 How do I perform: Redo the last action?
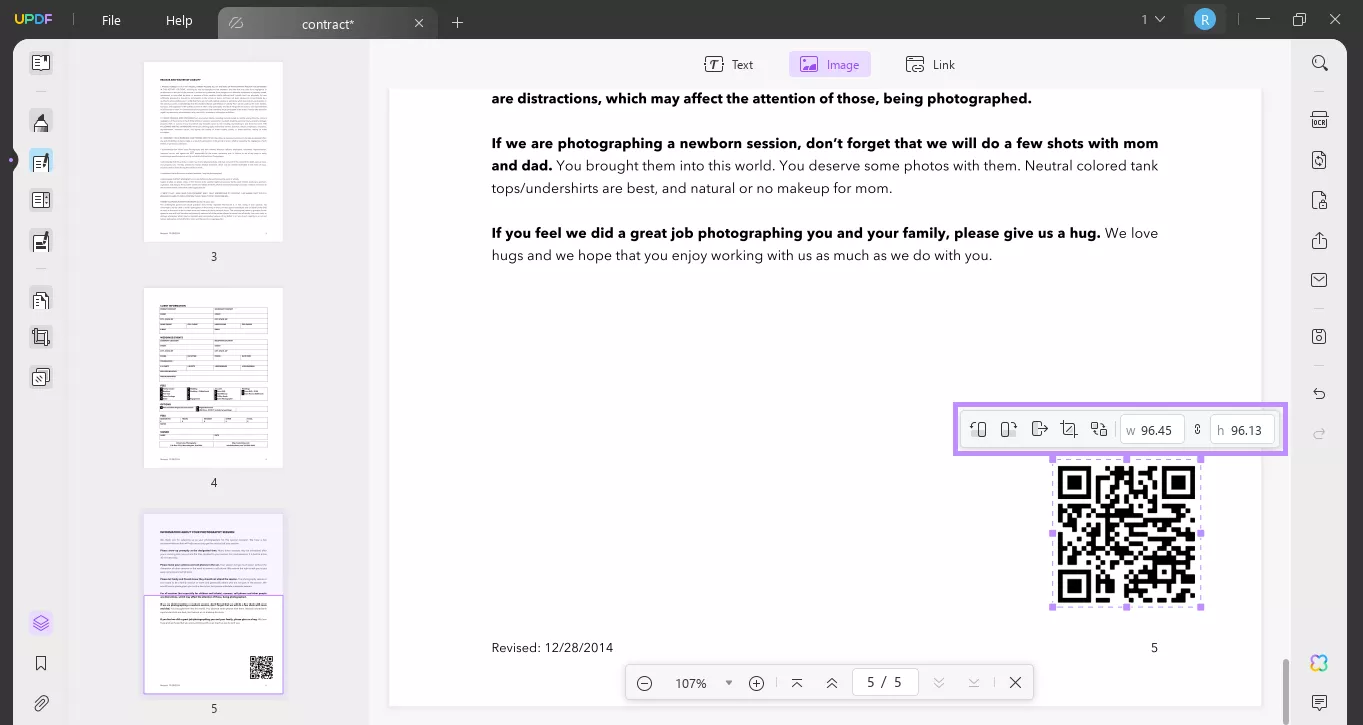pos(1320,433)
